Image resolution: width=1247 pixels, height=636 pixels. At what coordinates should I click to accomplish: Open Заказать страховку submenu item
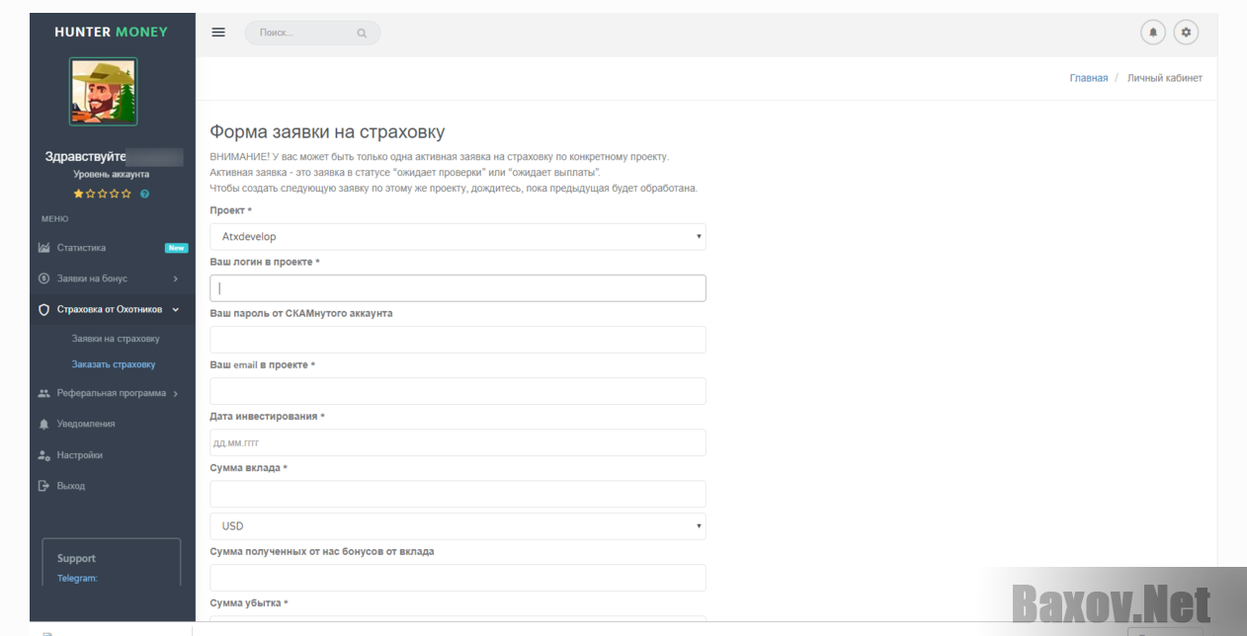[x=113, y=364]
